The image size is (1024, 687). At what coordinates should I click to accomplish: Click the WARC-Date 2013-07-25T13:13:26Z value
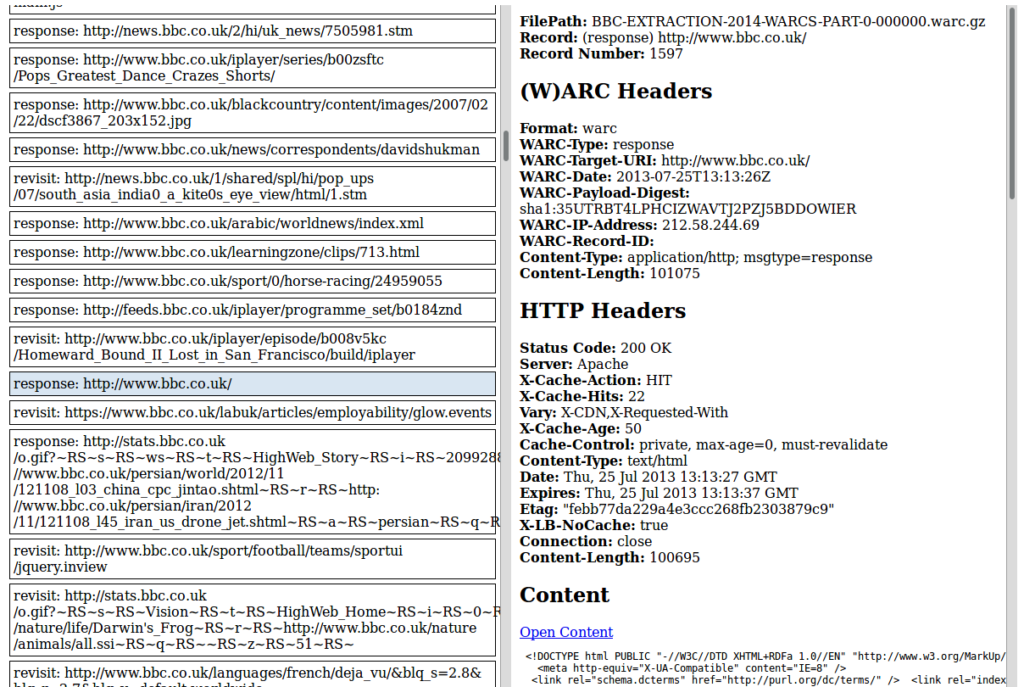click(694, 177)
